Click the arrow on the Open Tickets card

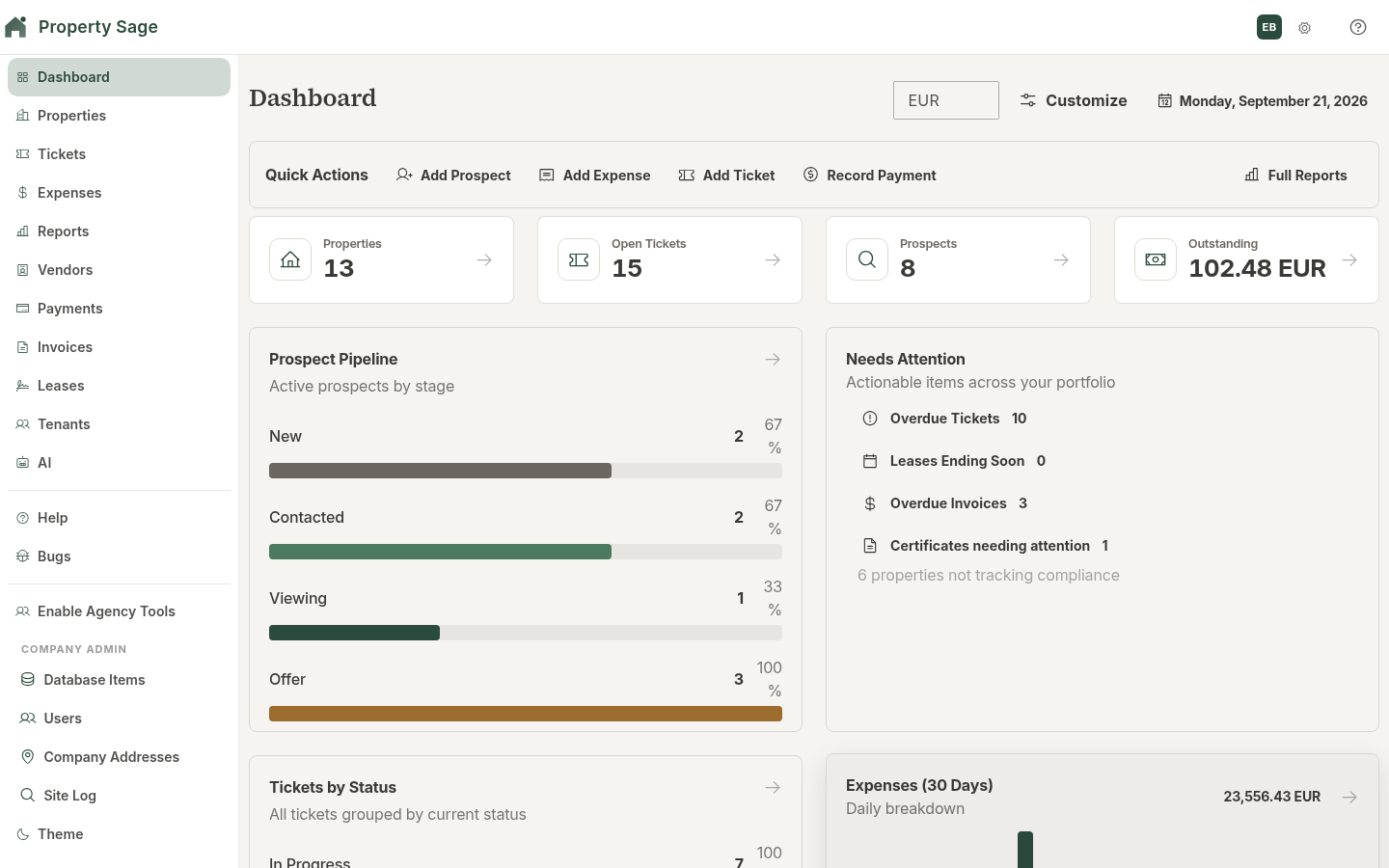773,259
